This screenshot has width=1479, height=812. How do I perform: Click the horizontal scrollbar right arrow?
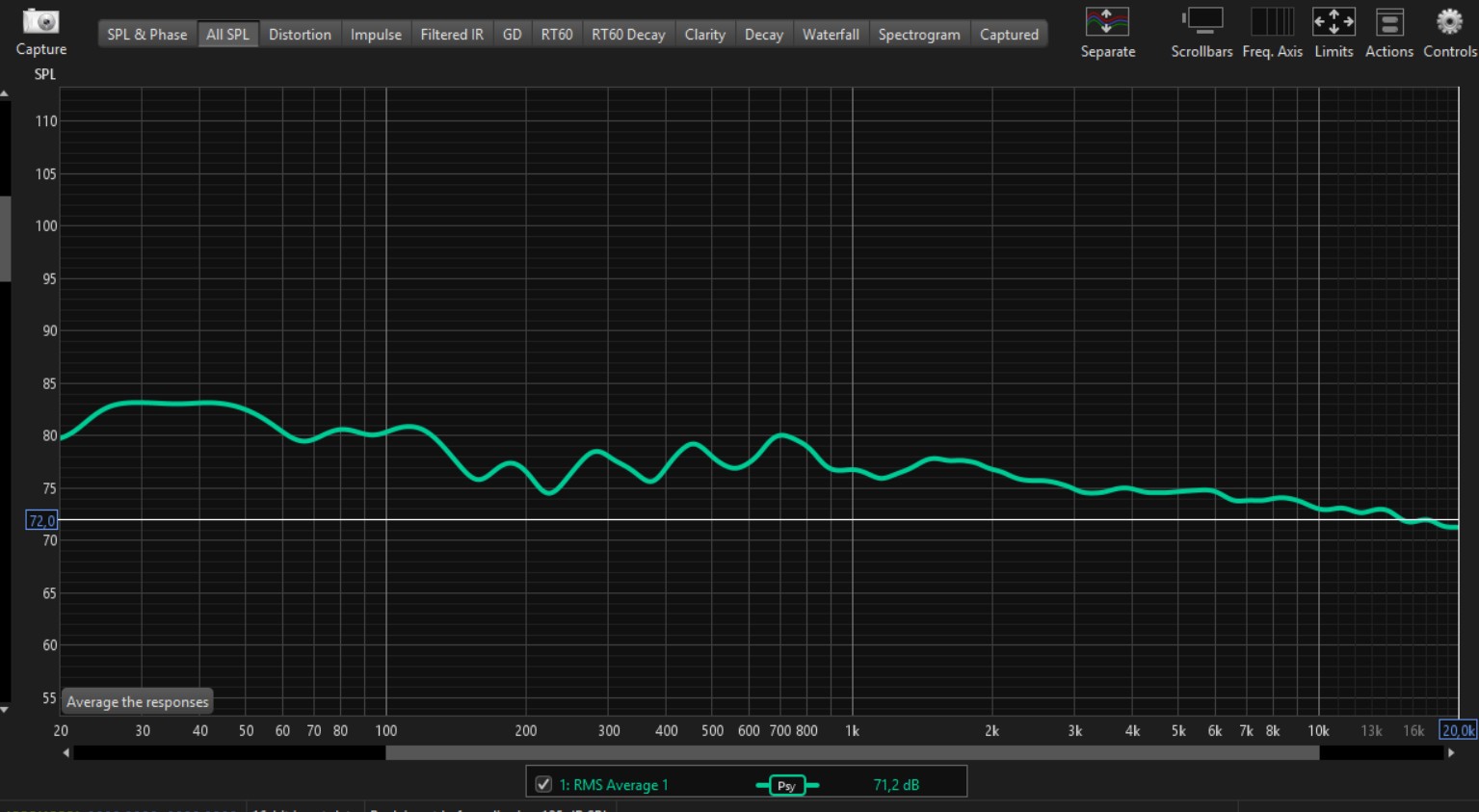1451,753
